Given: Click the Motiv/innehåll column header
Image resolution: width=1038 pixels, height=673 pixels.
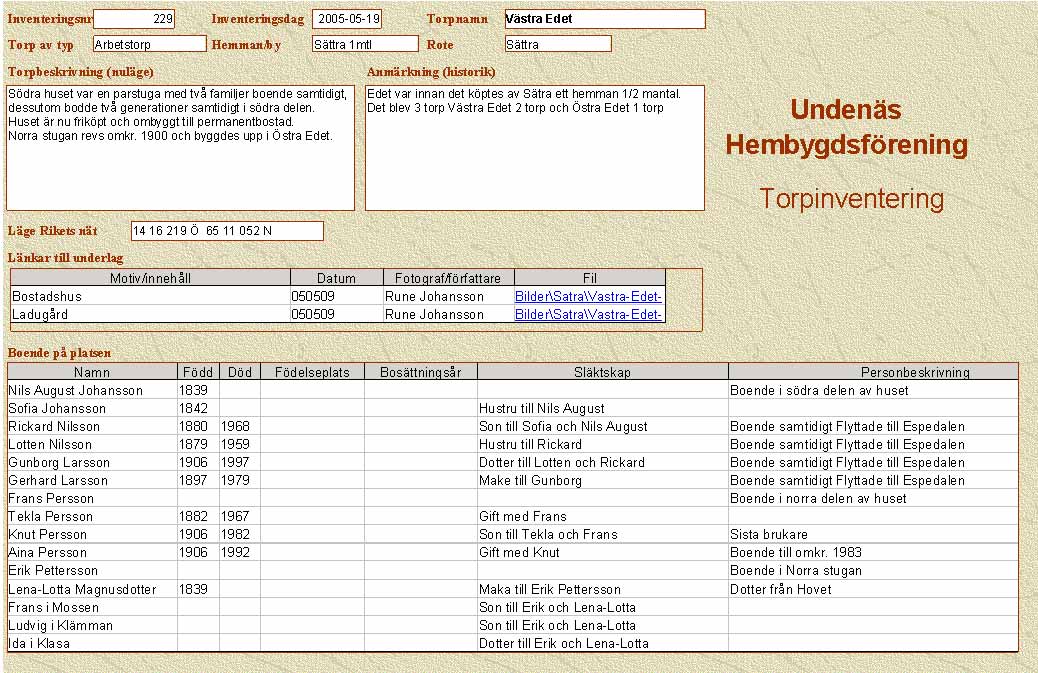Looking at the screenshot, I should pos(150,278).
